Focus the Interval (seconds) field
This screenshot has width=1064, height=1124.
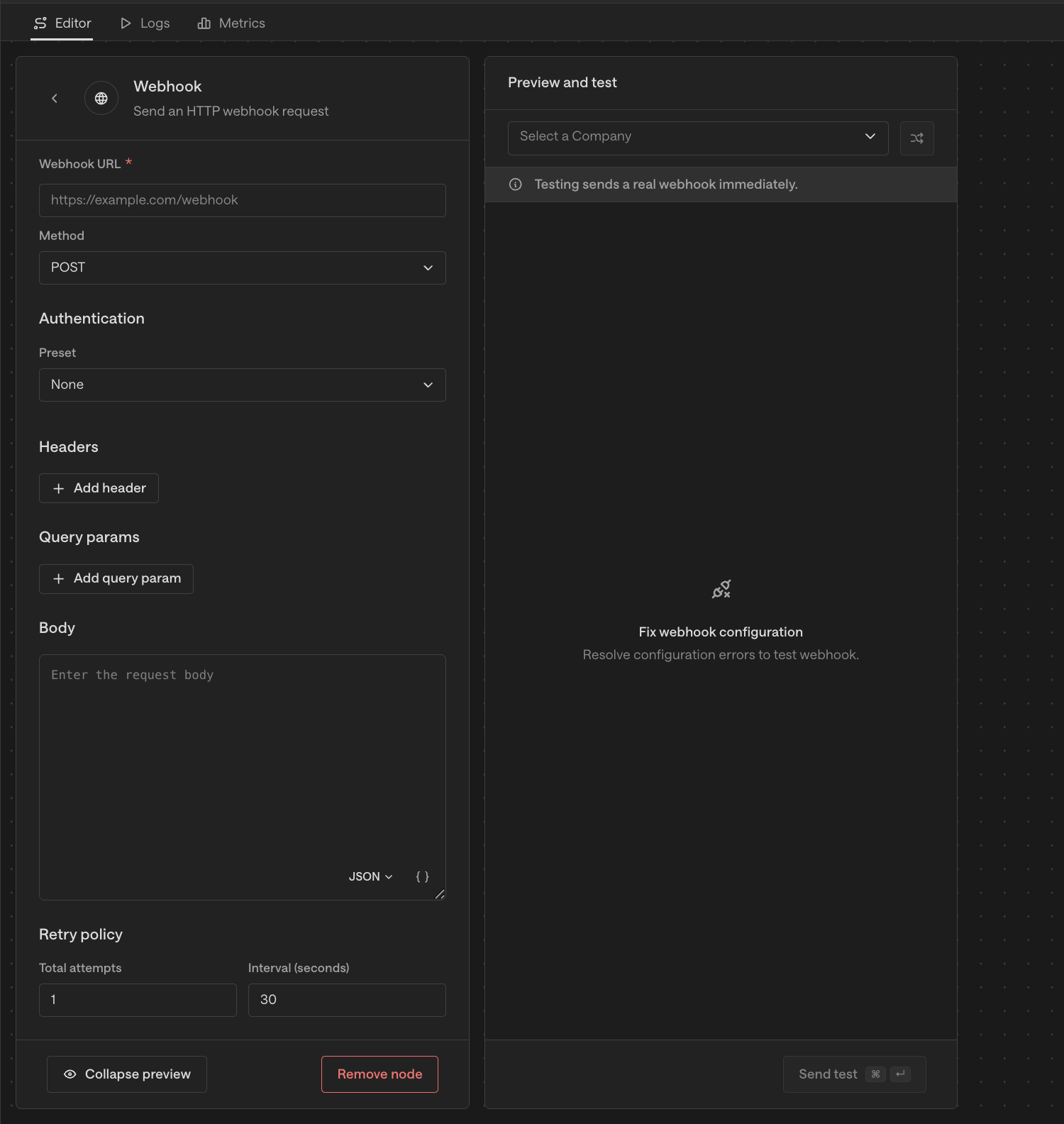tap(347, 1001)
